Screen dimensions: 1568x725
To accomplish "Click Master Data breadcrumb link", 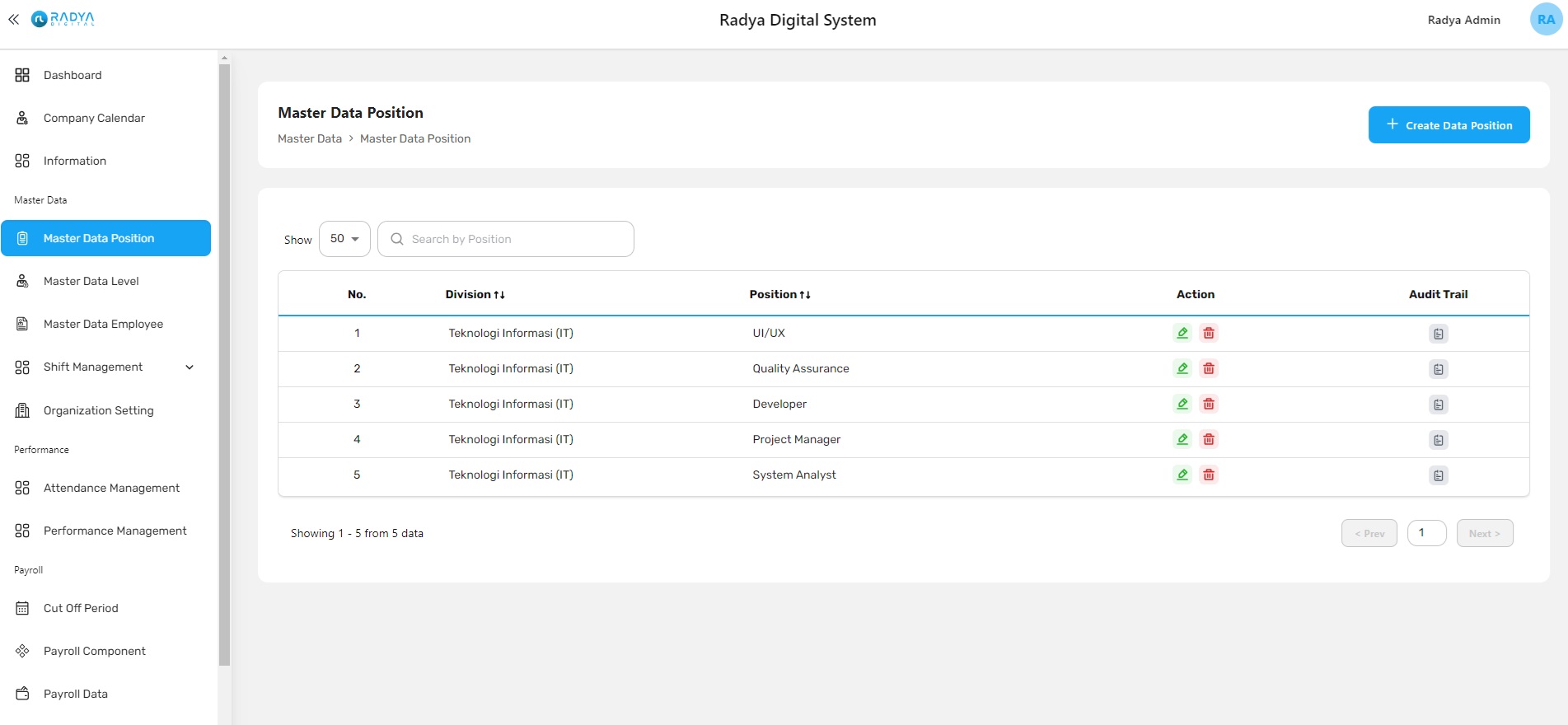I will (x=310, y=138).
